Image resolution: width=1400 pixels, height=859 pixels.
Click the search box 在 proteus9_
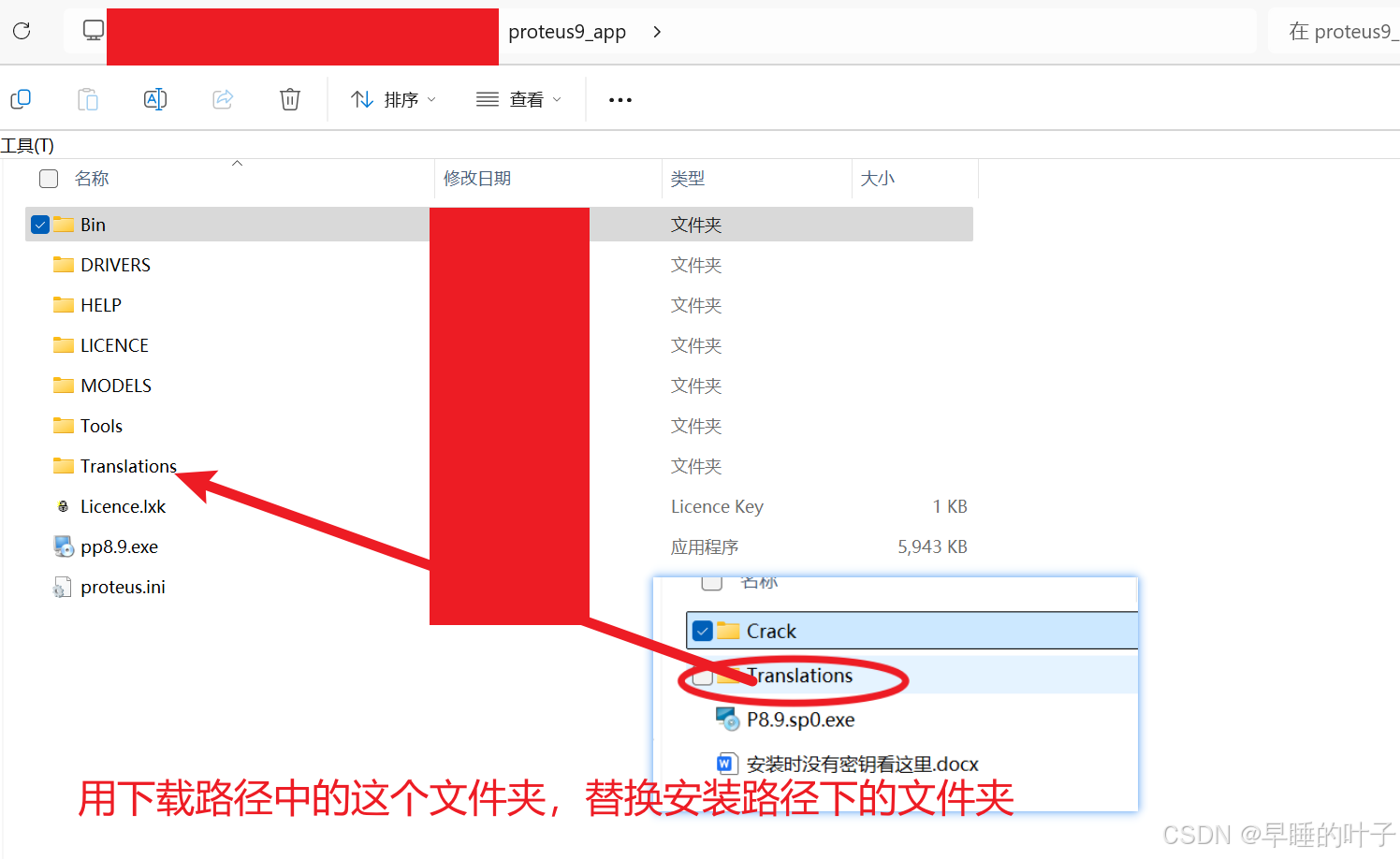[1334, 32]
